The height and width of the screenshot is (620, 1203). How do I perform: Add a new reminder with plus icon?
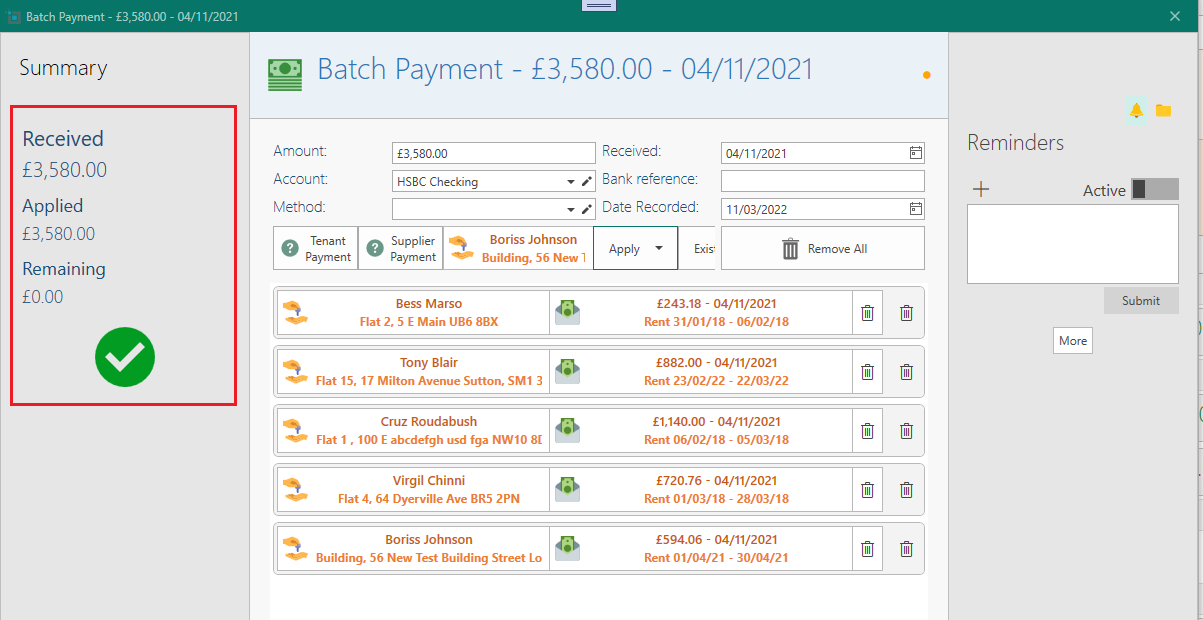coord(981,189)
